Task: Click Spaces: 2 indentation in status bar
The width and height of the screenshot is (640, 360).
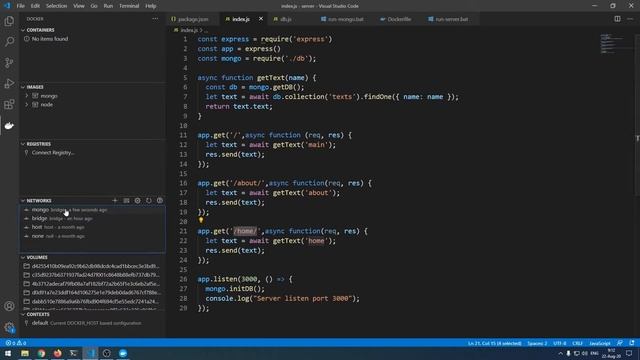Action: 537,343
